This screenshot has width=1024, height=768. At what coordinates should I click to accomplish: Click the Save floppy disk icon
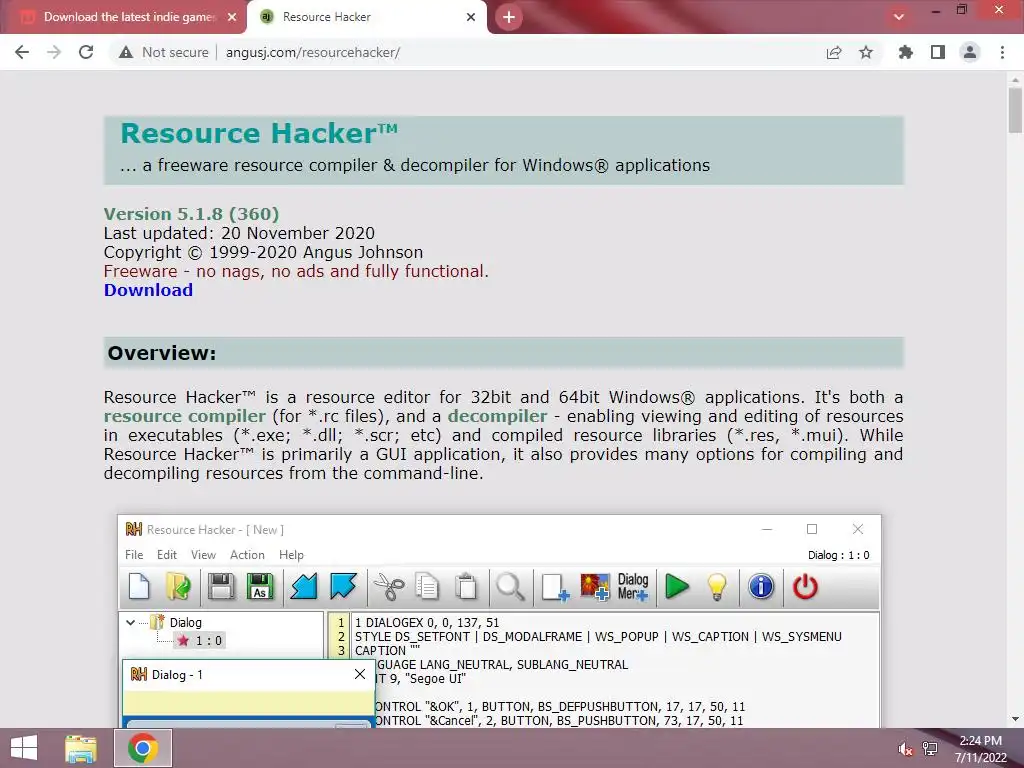221,586
